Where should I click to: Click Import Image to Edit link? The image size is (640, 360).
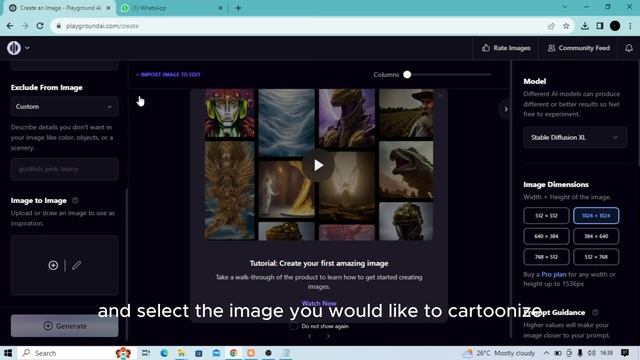pos(168,75)
